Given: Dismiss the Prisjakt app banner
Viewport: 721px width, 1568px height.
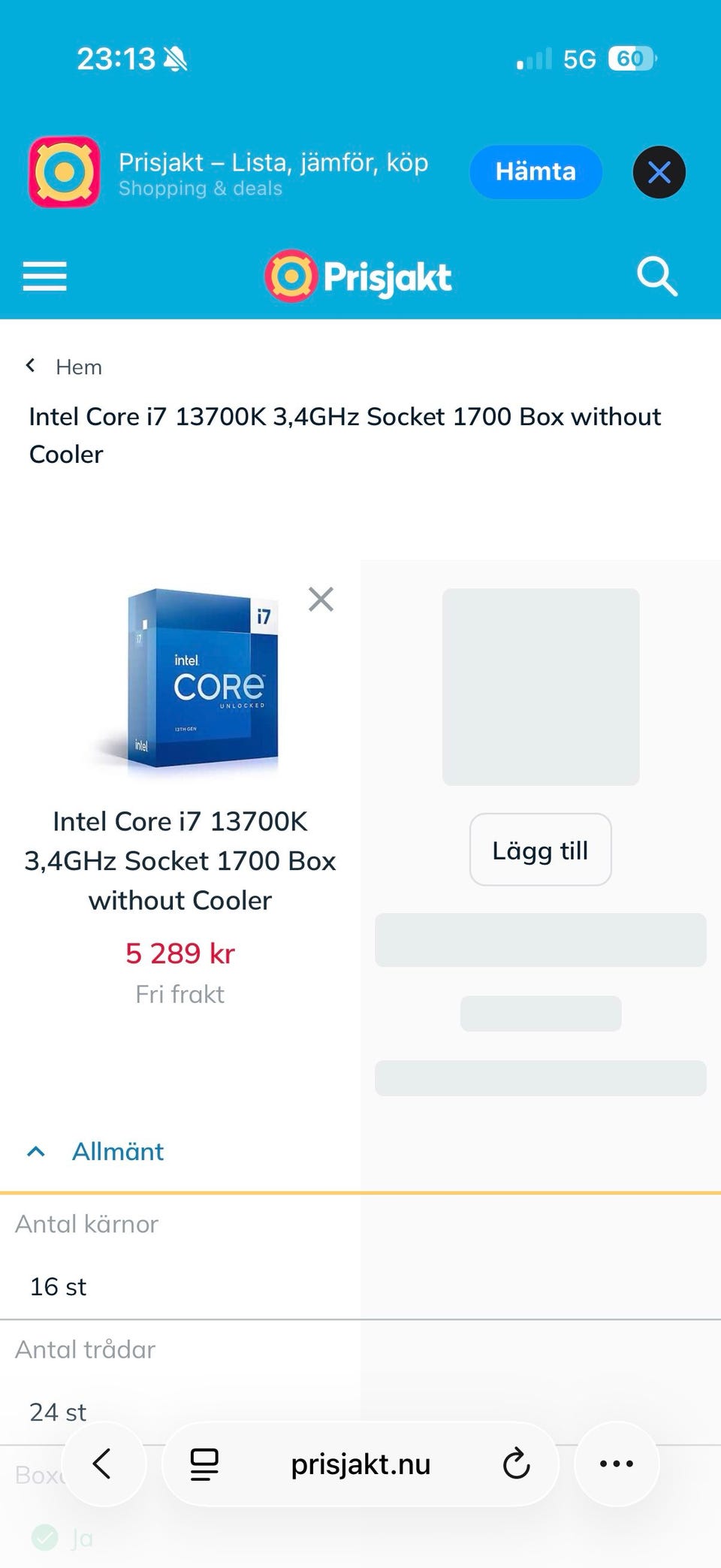Looking at the screenshot, I should (659, 172).
